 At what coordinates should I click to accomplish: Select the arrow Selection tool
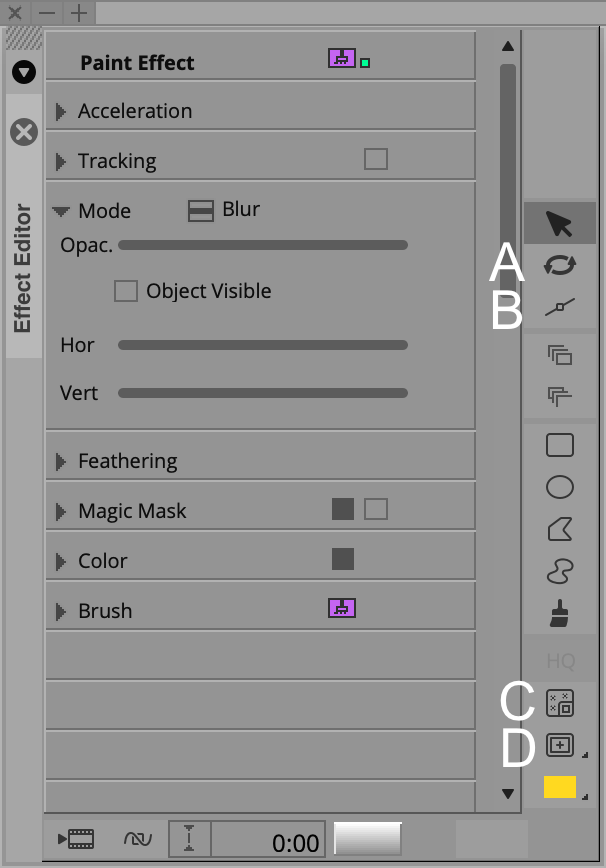click(x=560, y=223)
